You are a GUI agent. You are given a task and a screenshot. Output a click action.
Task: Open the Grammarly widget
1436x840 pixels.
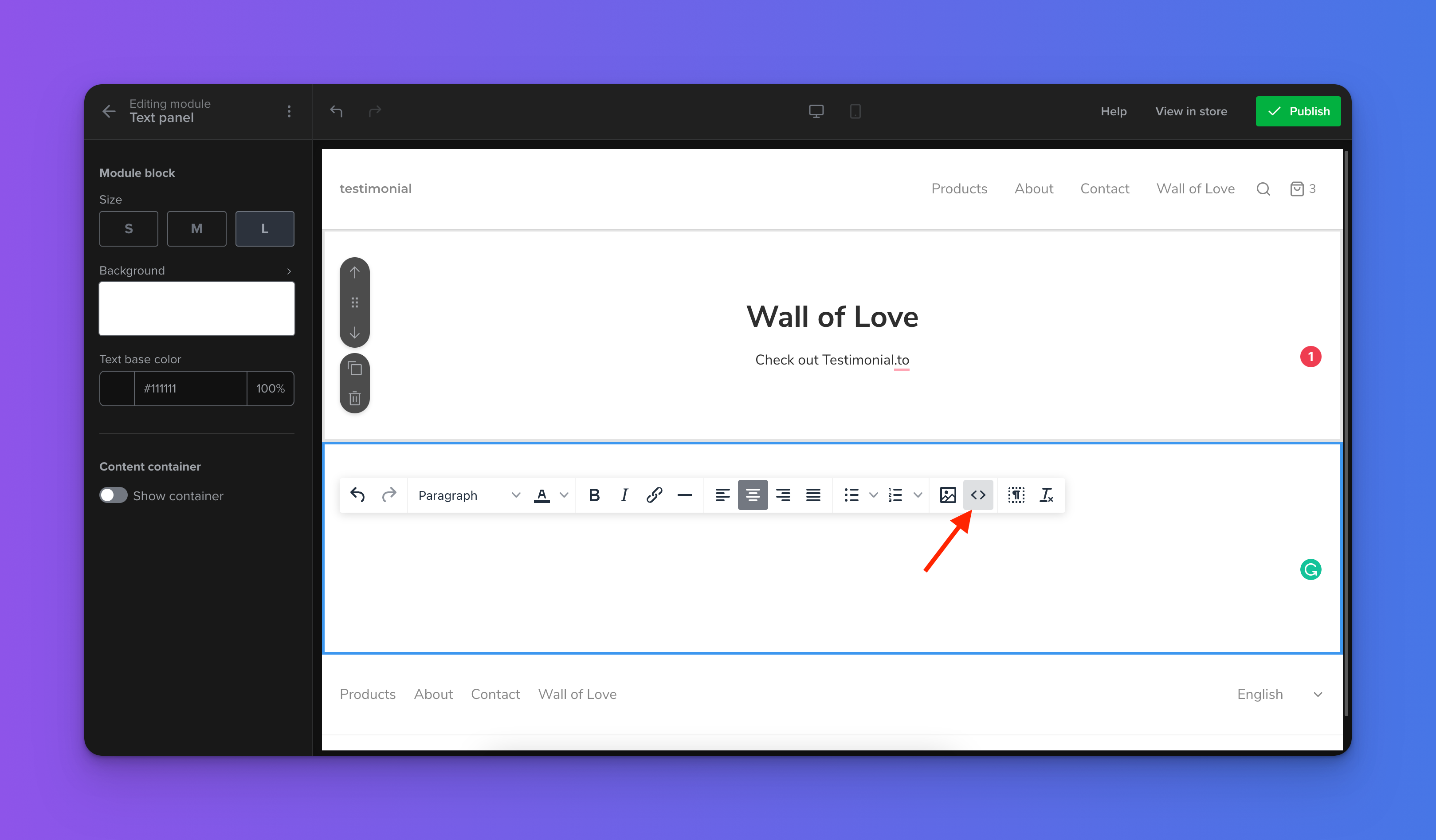[x=1310, y=569]
